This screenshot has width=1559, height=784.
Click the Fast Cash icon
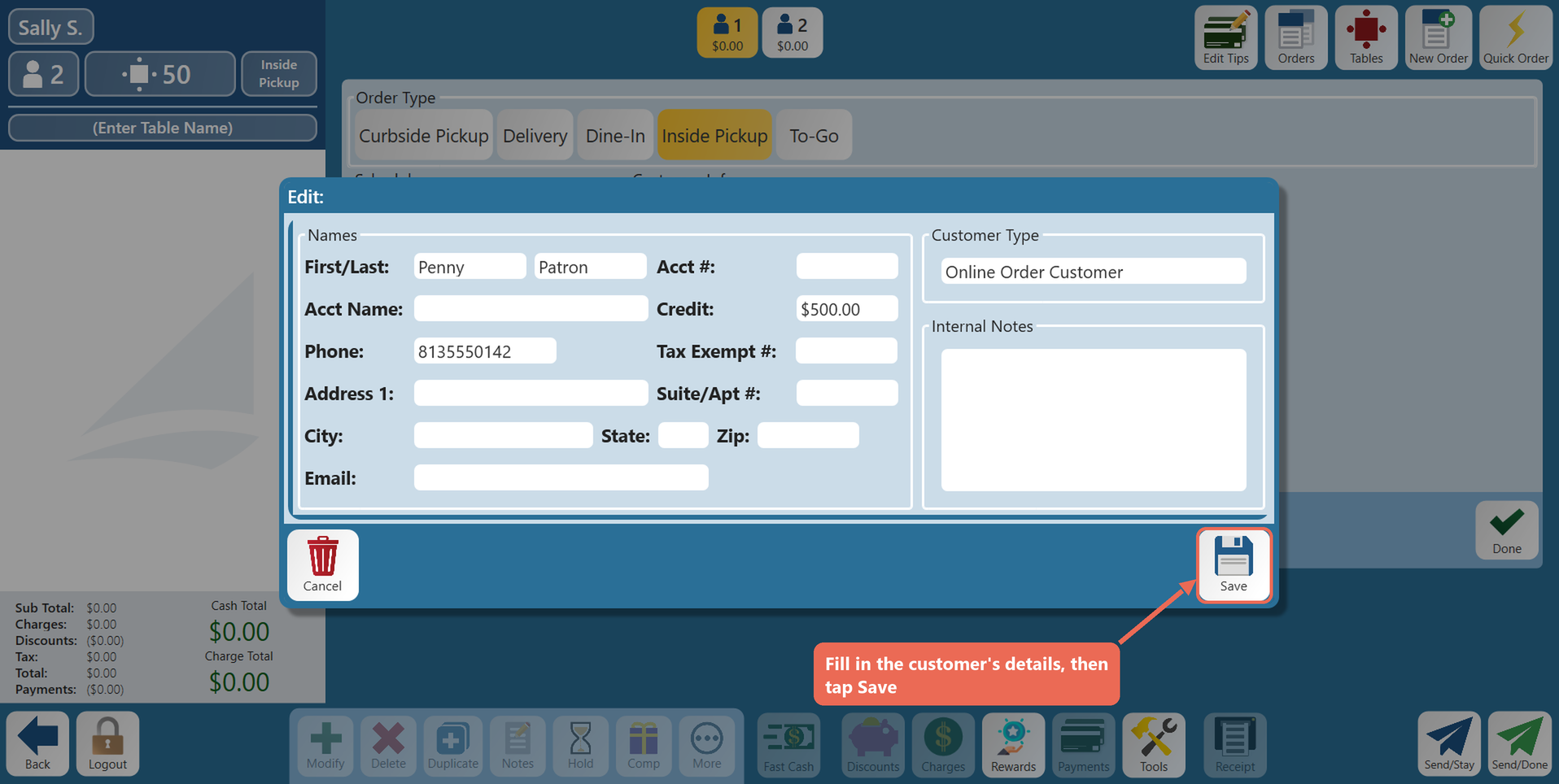788,745
